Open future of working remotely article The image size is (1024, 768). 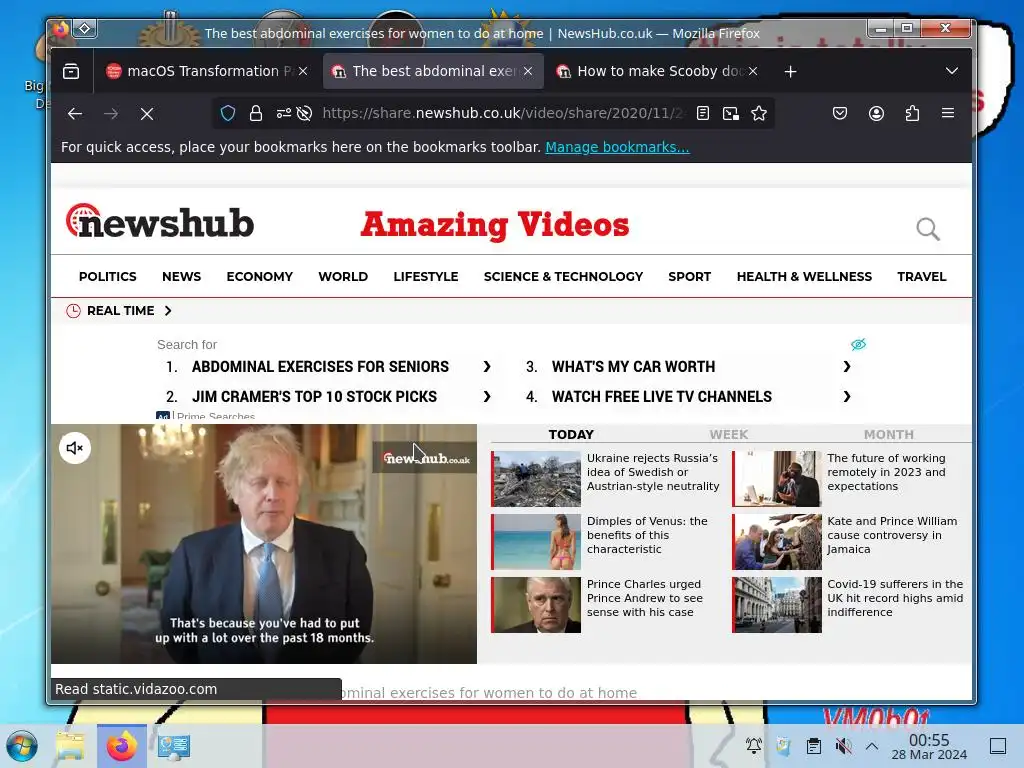(x=886, y=472)
